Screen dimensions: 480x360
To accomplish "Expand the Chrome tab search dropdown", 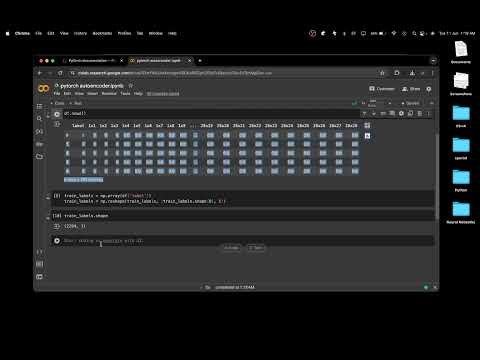I will [433, 61].
